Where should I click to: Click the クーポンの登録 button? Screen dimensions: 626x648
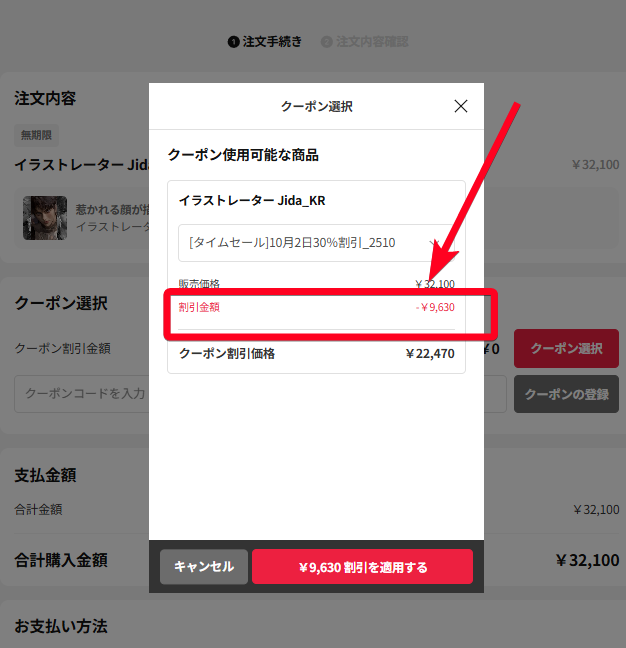[x=566, y=394]
